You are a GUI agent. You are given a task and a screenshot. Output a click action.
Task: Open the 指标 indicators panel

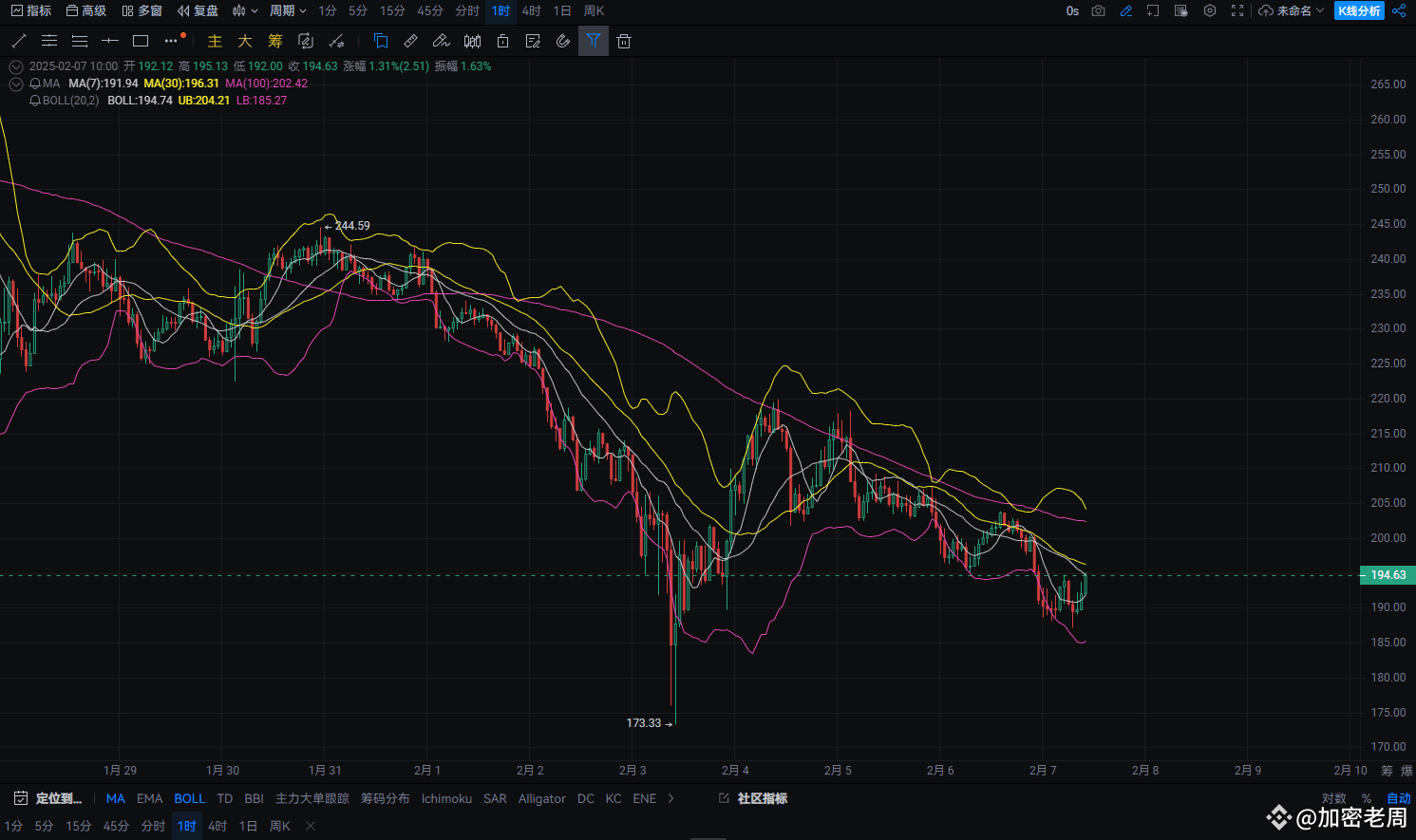point(31,10)
